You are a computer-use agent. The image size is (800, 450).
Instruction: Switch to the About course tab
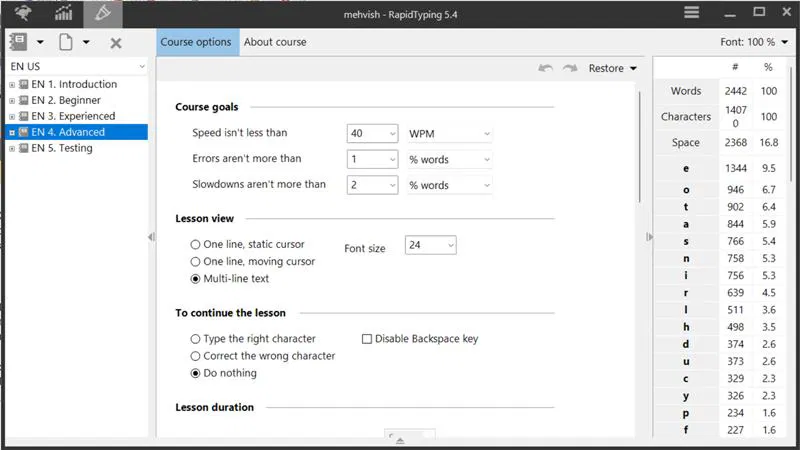(x=275, y=42)
